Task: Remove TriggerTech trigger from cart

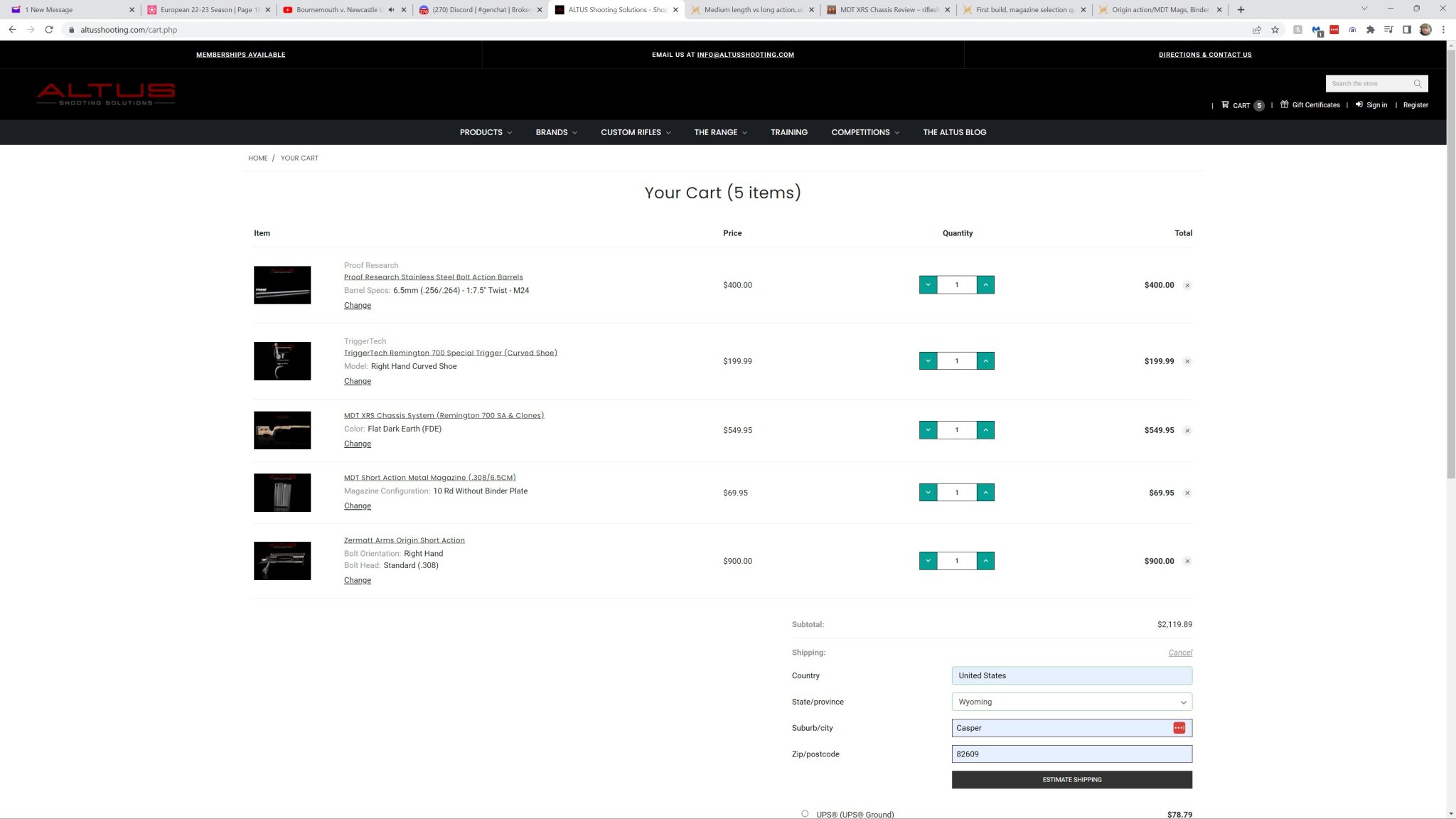Action: (x=1187, y=362)
